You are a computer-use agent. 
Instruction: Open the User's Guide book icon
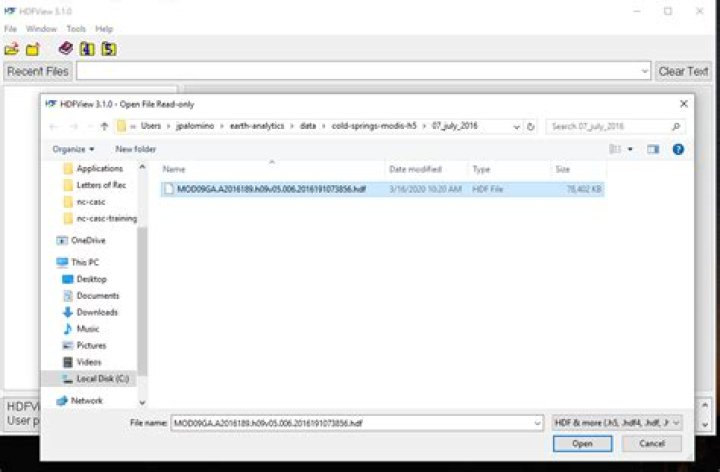(x=66, y=49)
